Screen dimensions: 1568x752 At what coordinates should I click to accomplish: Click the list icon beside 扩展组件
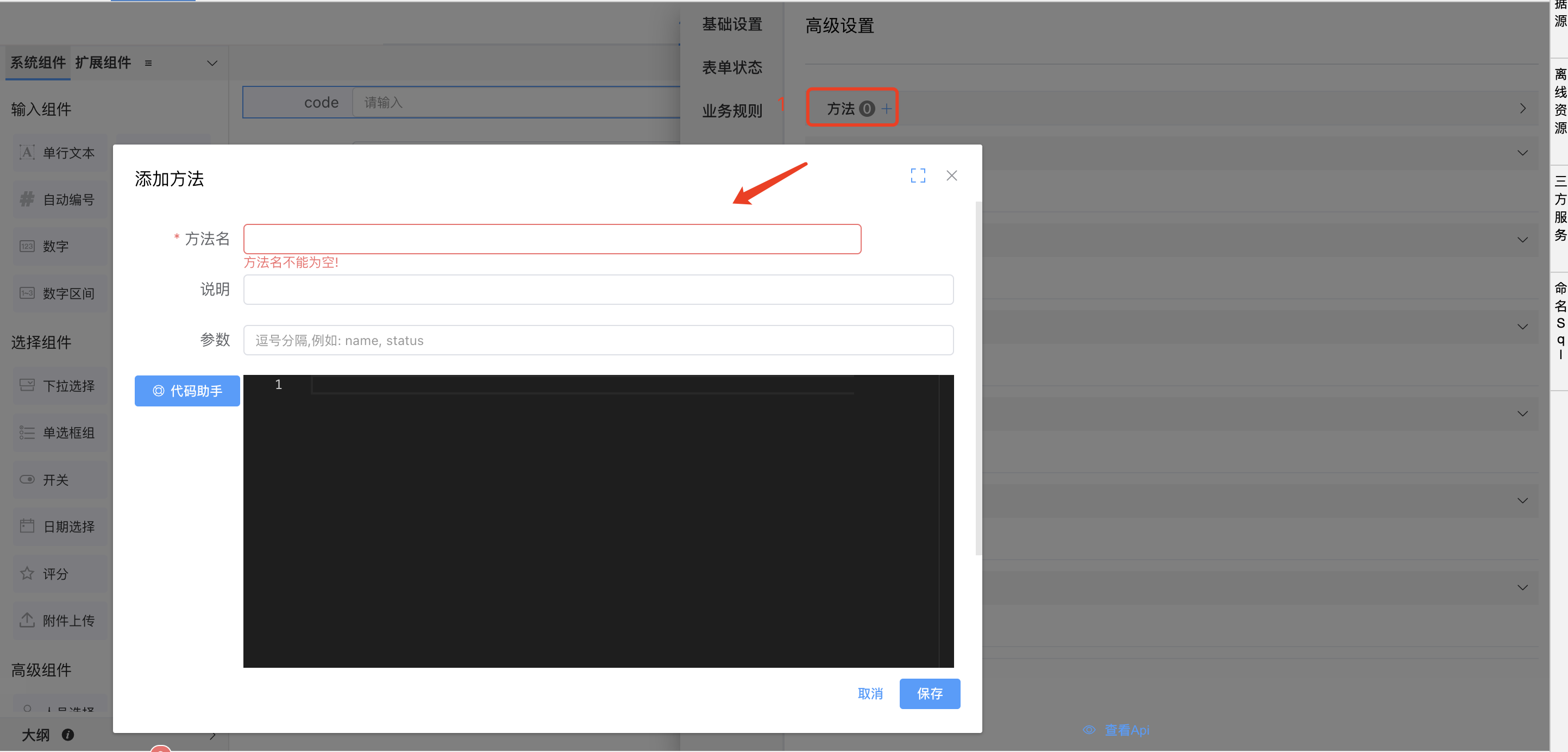(148, 64)
